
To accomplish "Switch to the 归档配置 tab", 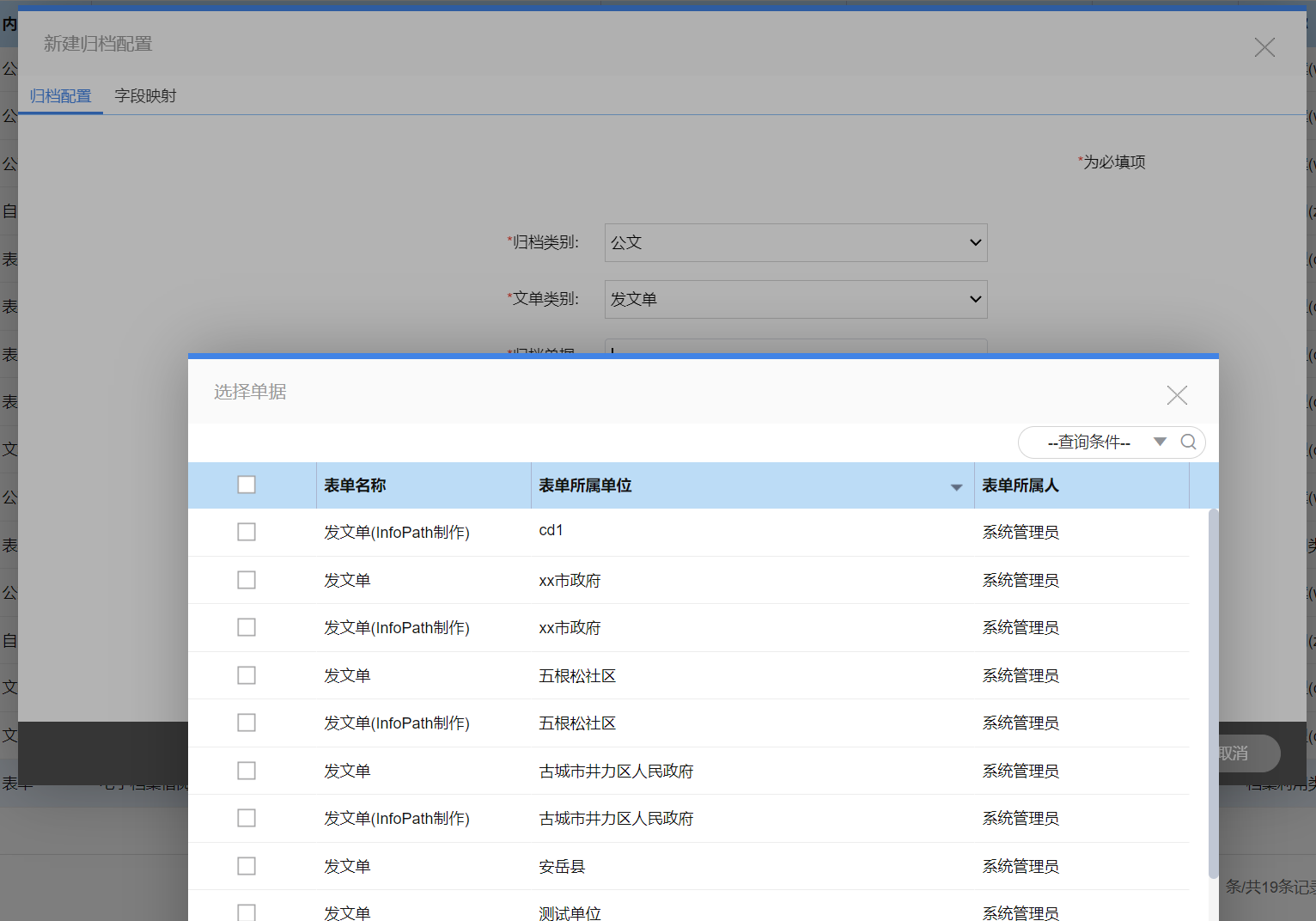I will point(60,95).
